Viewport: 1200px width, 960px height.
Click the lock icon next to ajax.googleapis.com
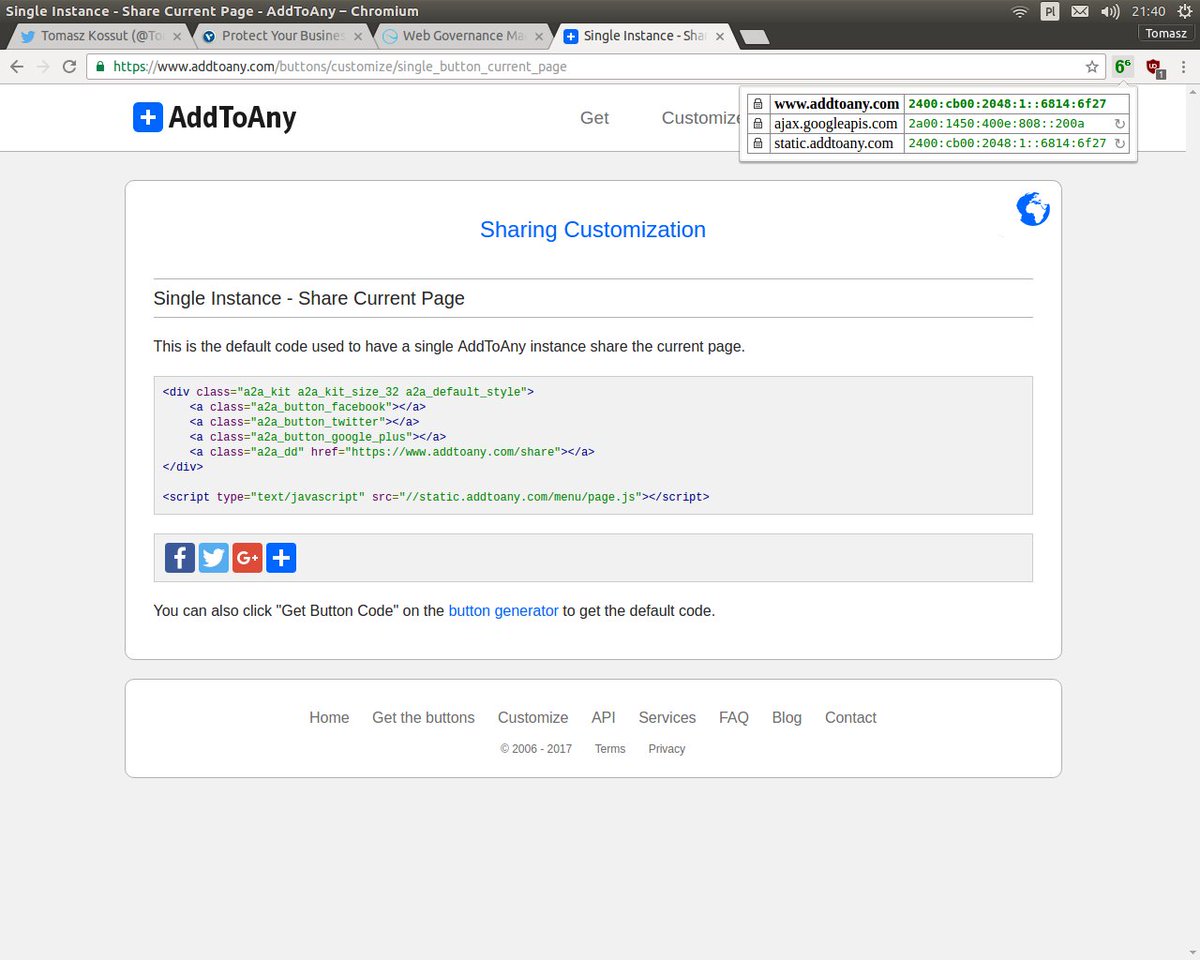(x=758, y=124)
